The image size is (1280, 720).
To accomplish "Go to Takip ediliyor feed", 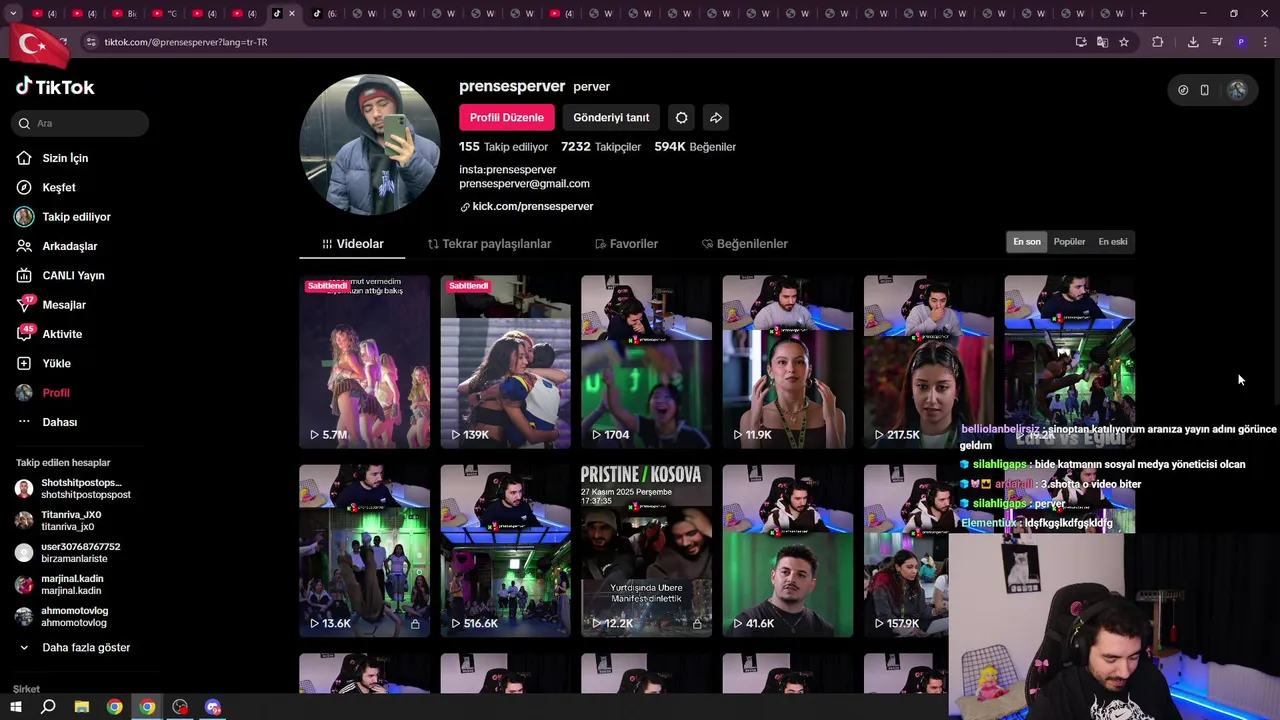I will point(76,217).
